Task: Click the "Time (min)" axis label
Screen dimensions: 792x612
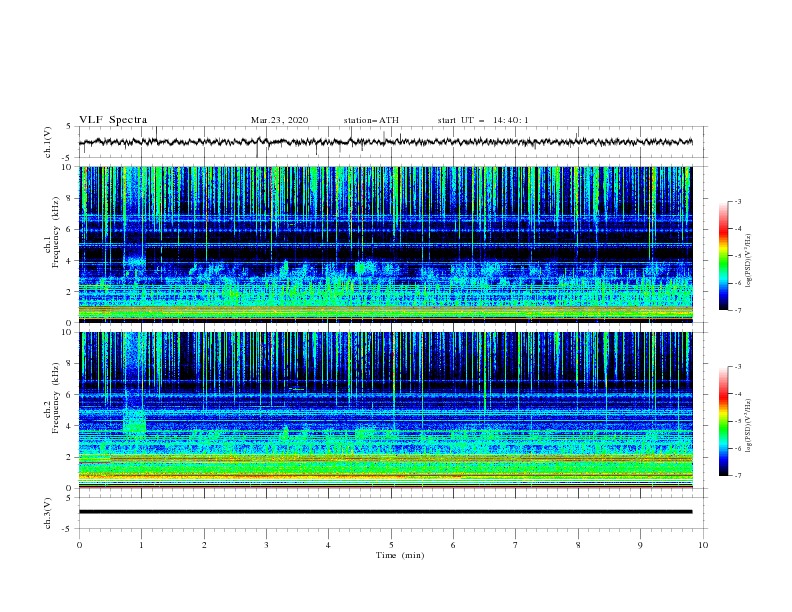Action: coord(400,555)
